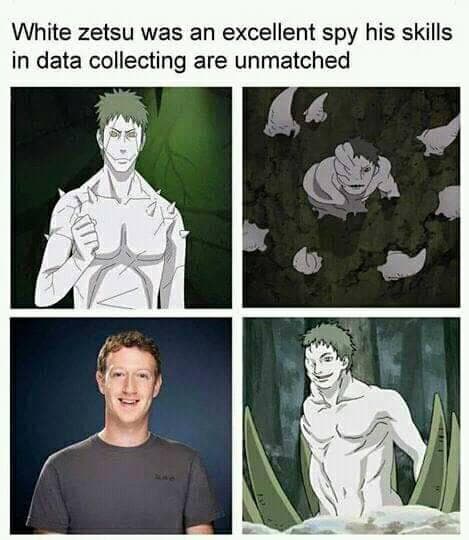Click the word "unmatched" in the caption

[292, 60]
